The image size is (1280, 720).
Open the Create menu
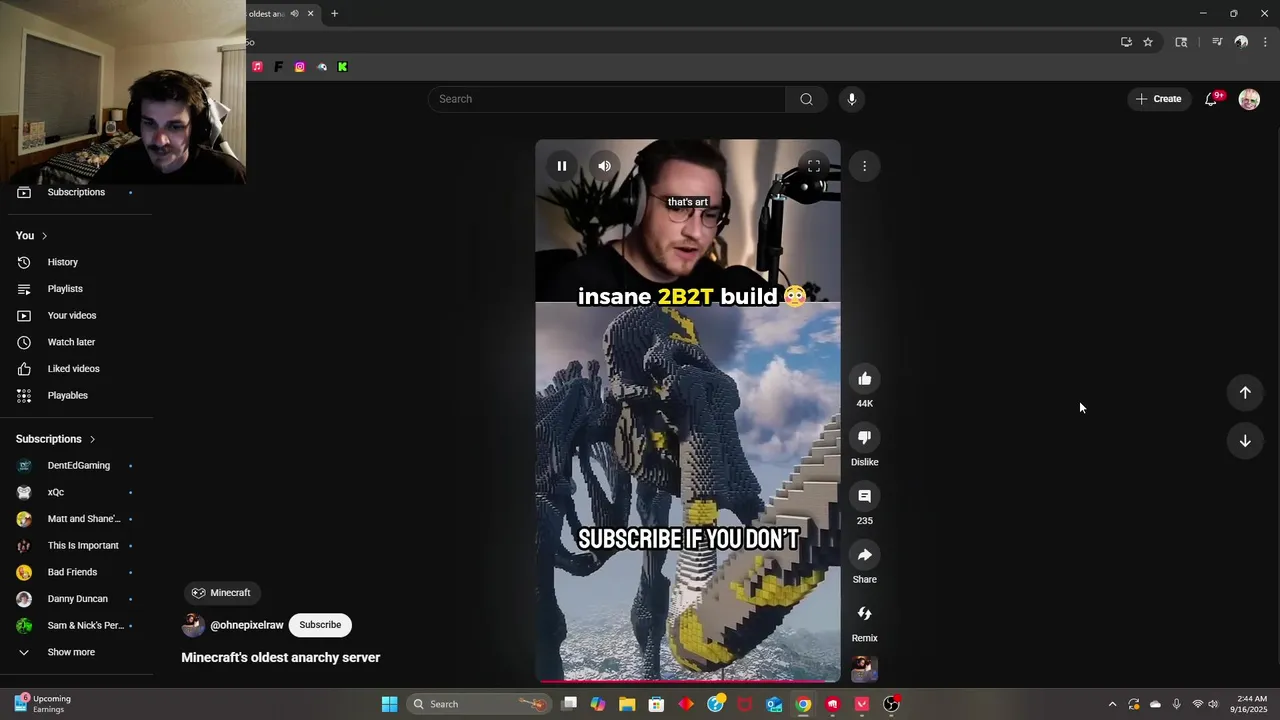coord(1159,99)
